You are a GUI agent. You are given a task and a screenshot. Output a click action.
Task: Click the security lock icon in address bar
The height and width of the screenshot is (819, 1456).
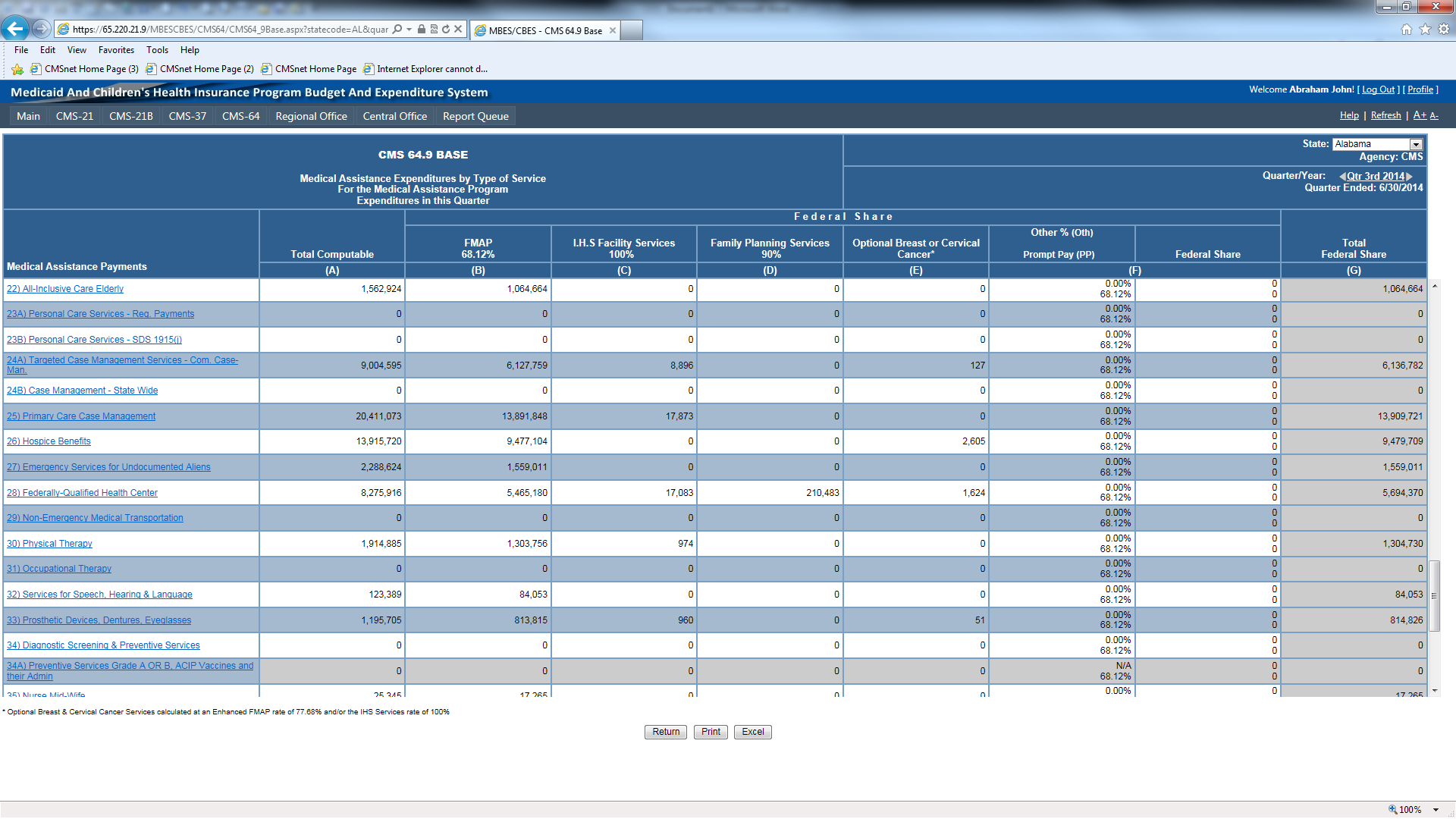pos(422,30)
